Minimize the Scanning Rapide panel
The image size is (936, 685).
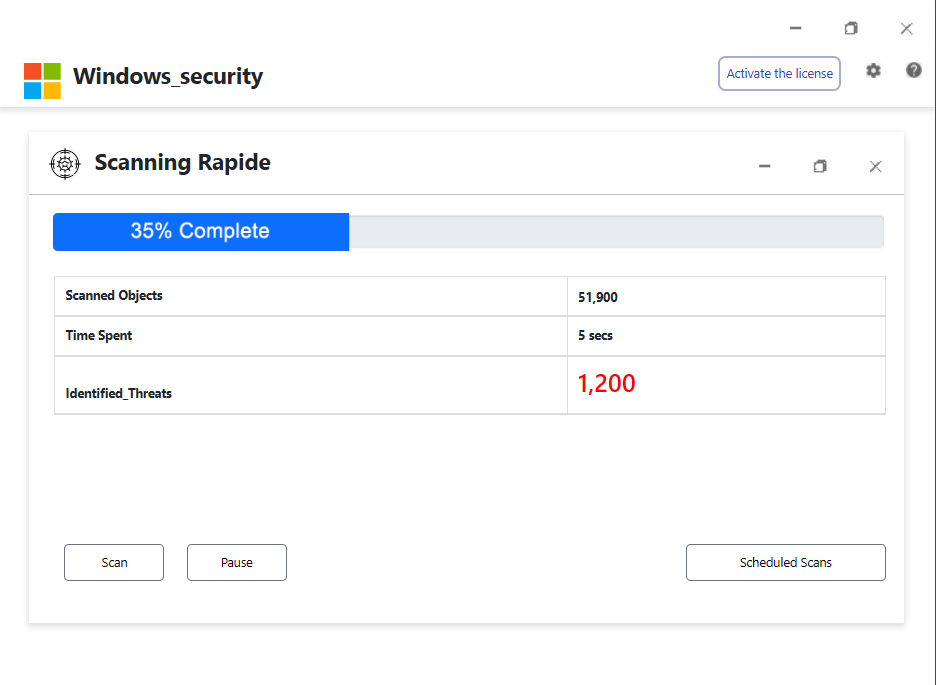[764, 166]
